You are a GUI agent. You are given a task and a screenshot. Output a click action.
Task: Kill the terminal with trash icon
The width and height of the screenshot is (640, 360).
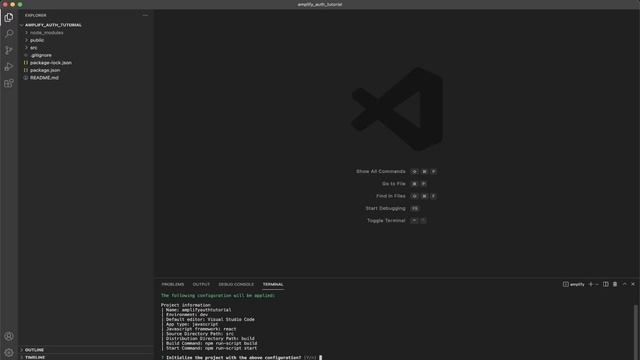(615, 284)
